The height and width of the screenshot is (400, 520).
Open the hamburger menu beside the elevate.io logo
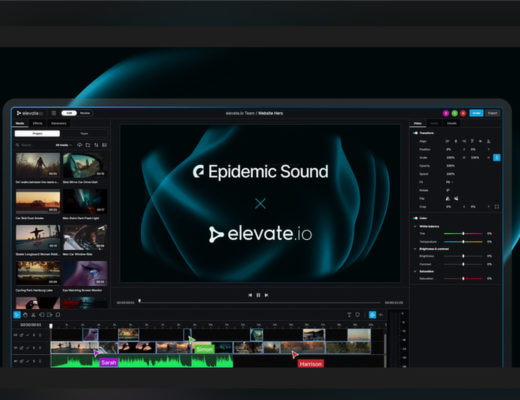pyautogui.click(x=54, y=113)
